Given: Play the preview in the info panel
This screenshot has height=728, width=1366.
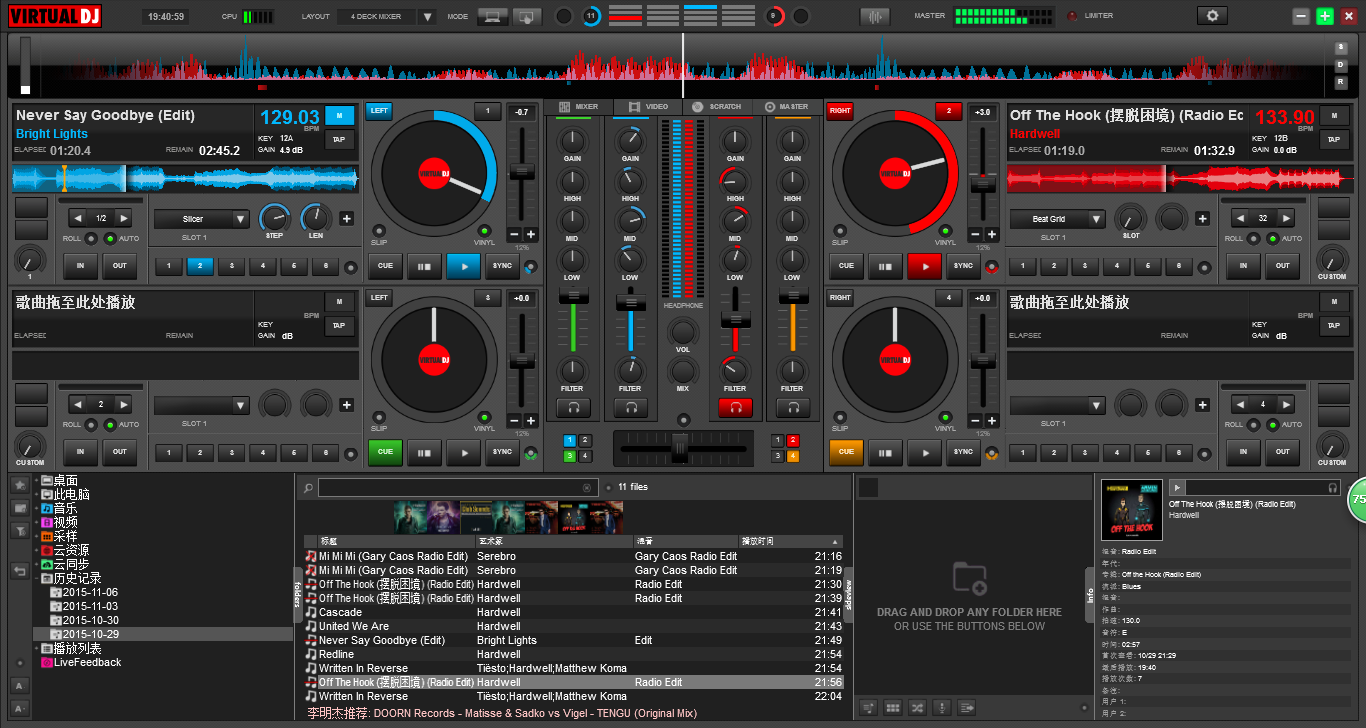Looking at the screenshot, I should pos(1177,487).
